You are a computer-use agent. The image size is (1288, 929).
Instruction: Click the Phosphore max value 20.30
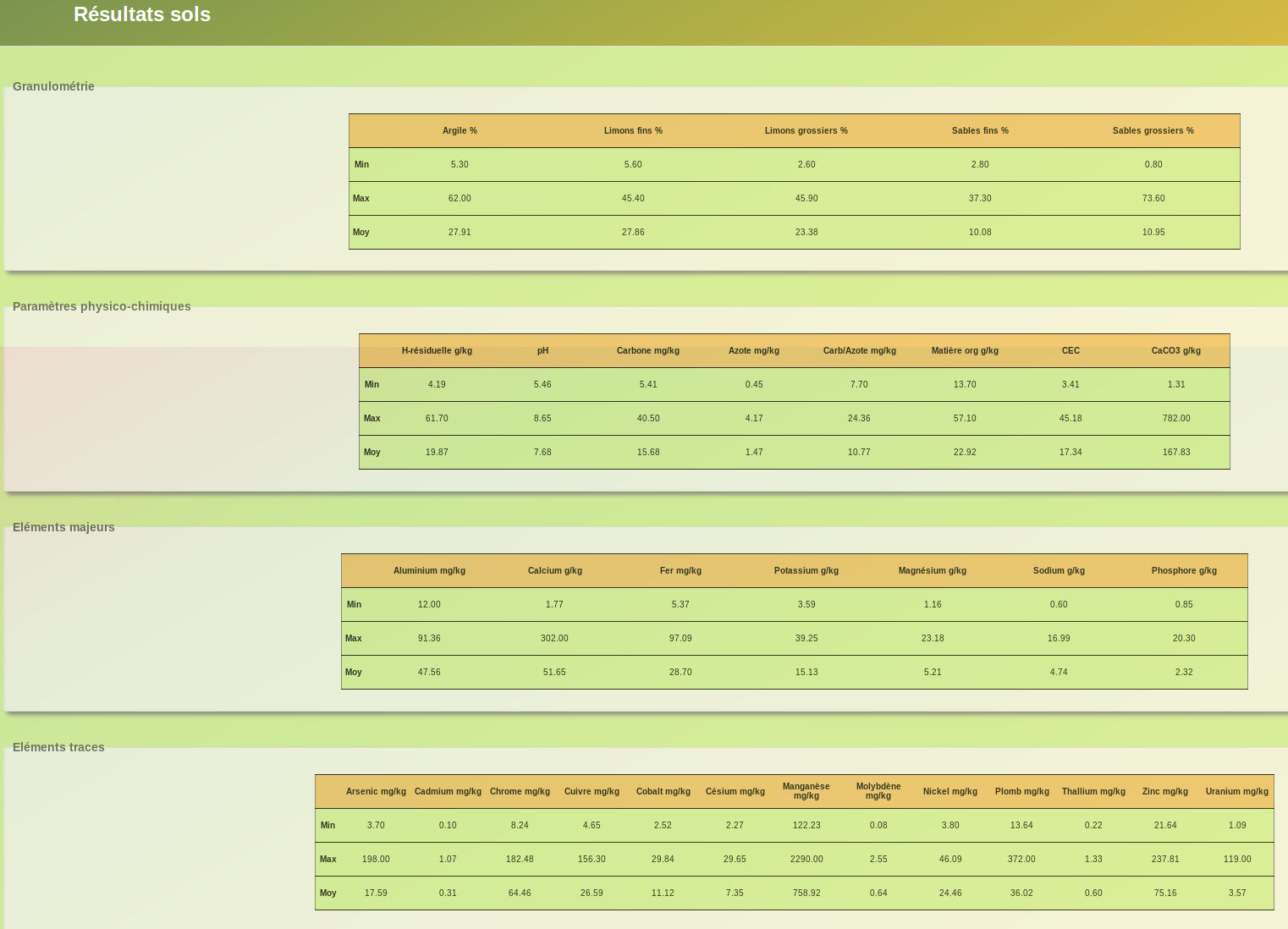tap(1184, 638)
